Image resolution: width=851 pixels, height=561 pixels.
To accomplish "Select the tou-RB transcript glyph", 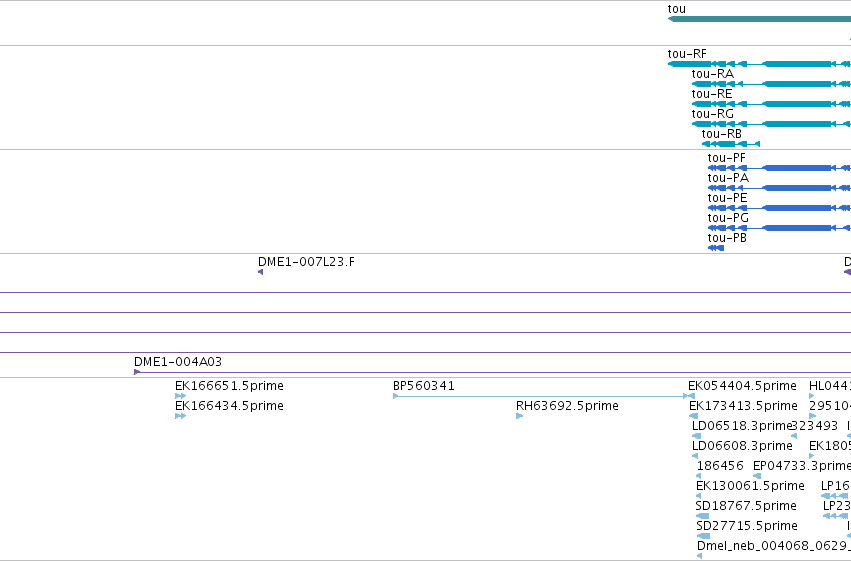I will (x=731, y=144).
